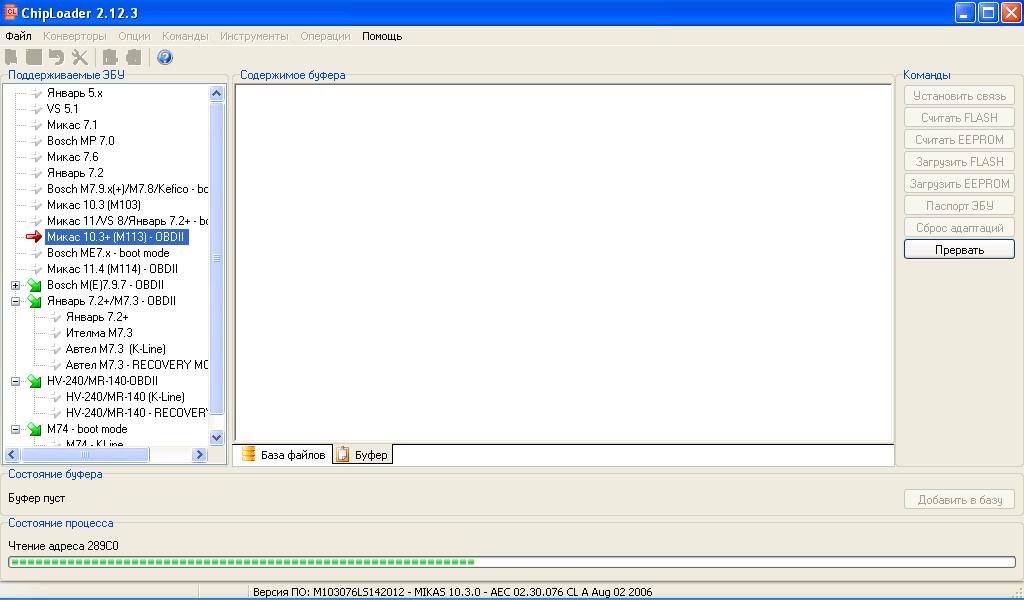Click the Сброс адаптаций button

click(959, 228)
